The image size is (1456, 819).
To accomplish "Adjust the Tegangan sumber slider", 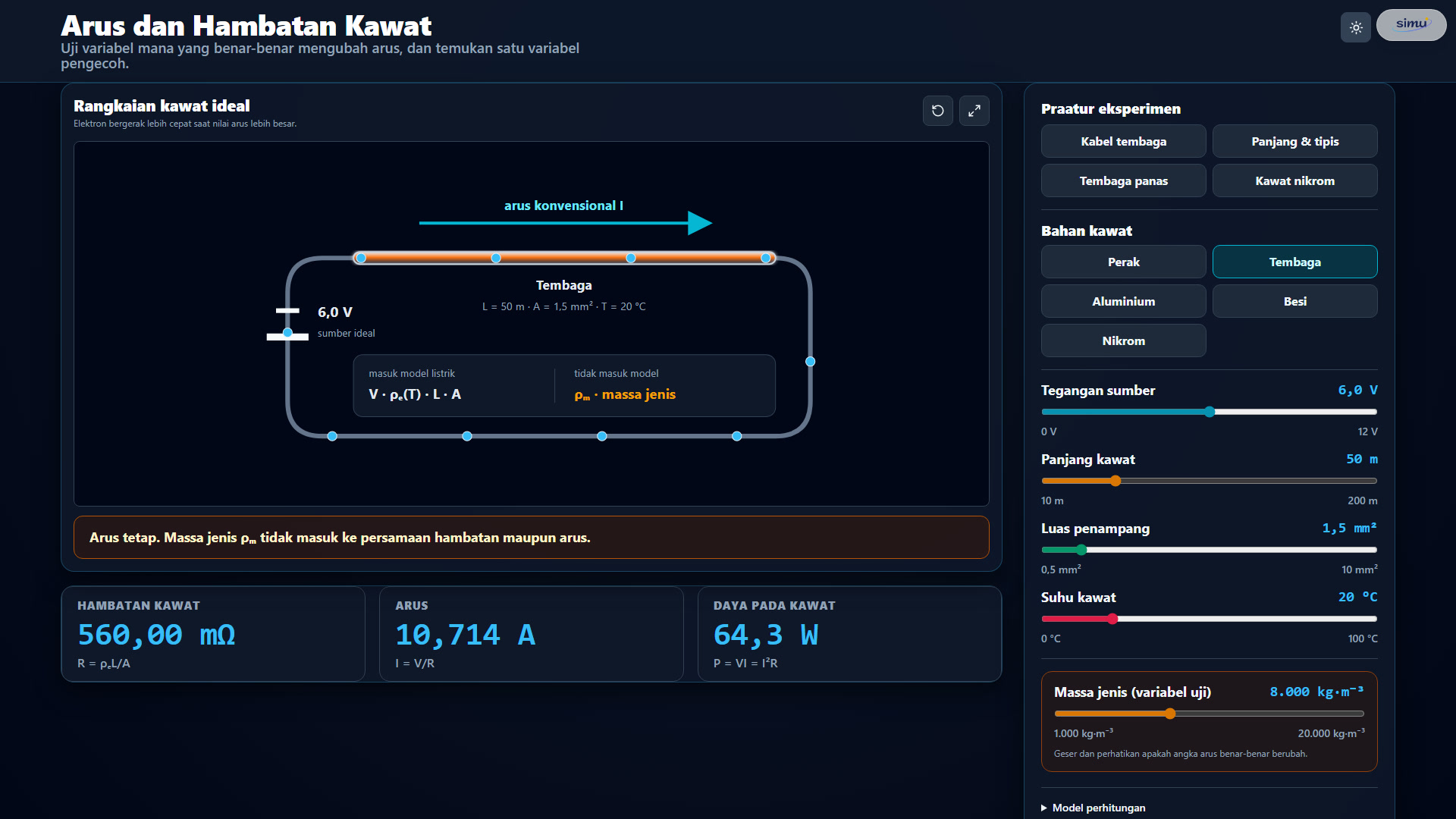I will click(x=1210, y=412).
